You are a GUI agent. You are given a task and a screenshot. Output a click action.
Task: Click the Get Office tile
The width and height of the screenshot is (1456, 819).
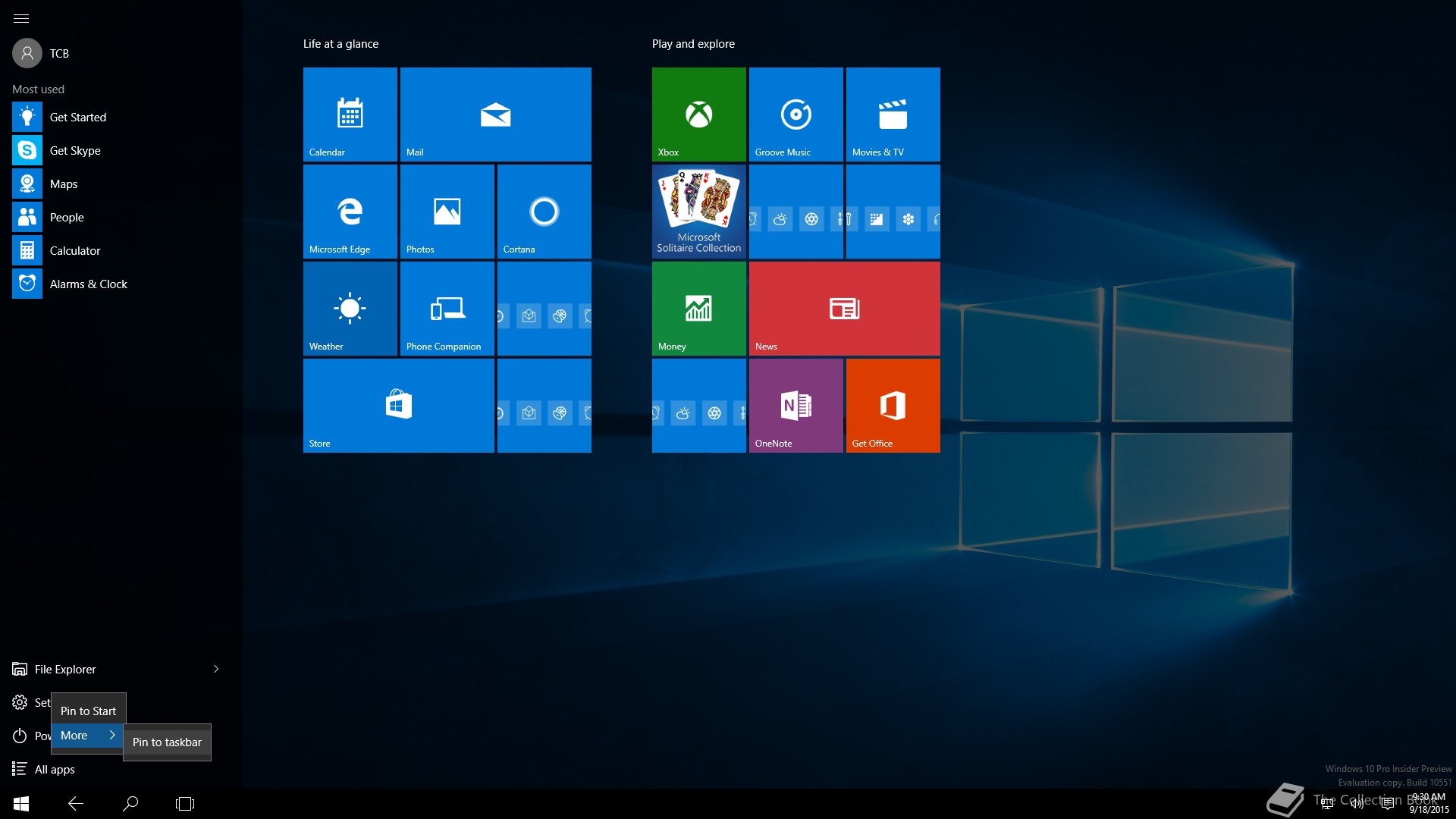(893, 406)
